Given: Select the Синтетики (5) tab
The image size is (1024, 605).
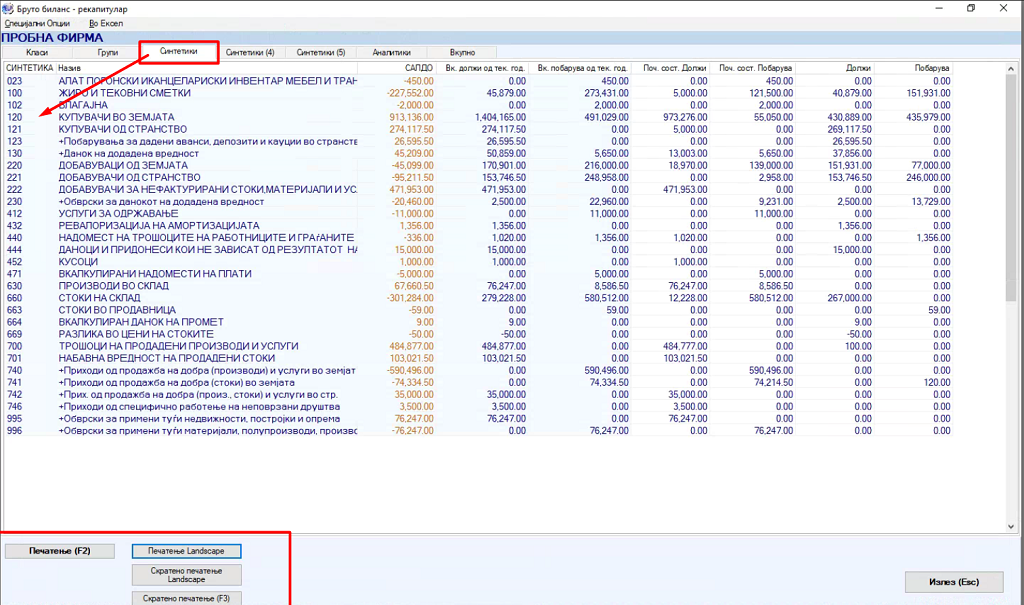Looking at the screenshot, I should coord(321,52).
